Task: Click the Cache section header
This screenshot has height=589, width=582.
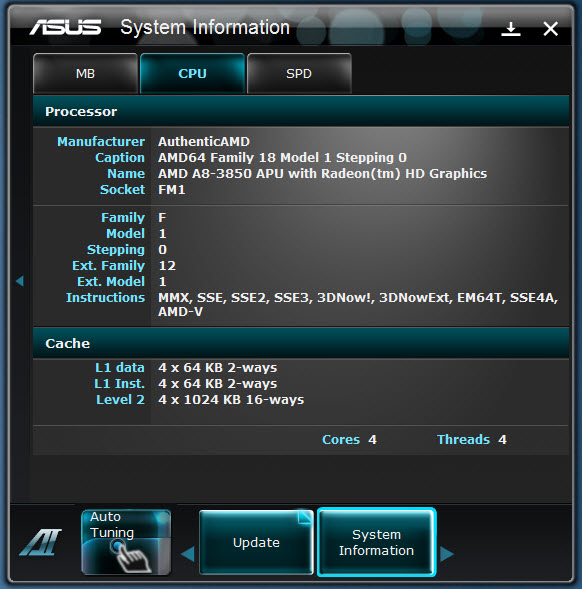Action: click(x=301, y=343)
